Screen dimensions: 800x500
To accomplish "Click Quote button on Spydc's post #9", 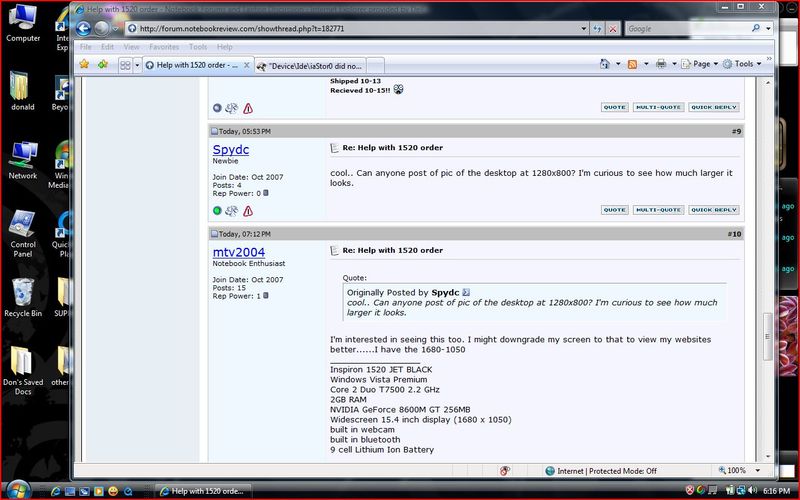I will [615, 210].
